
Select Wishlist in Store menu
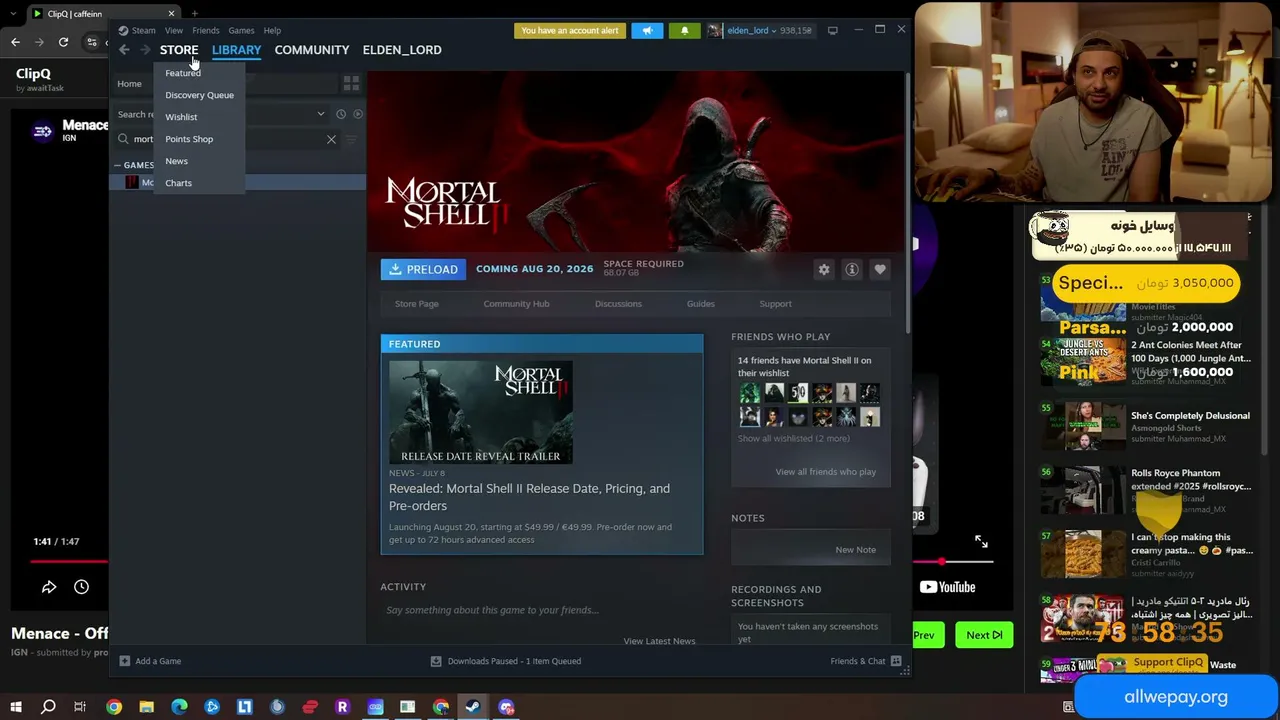pyautogui.click(x=181, y=117)
